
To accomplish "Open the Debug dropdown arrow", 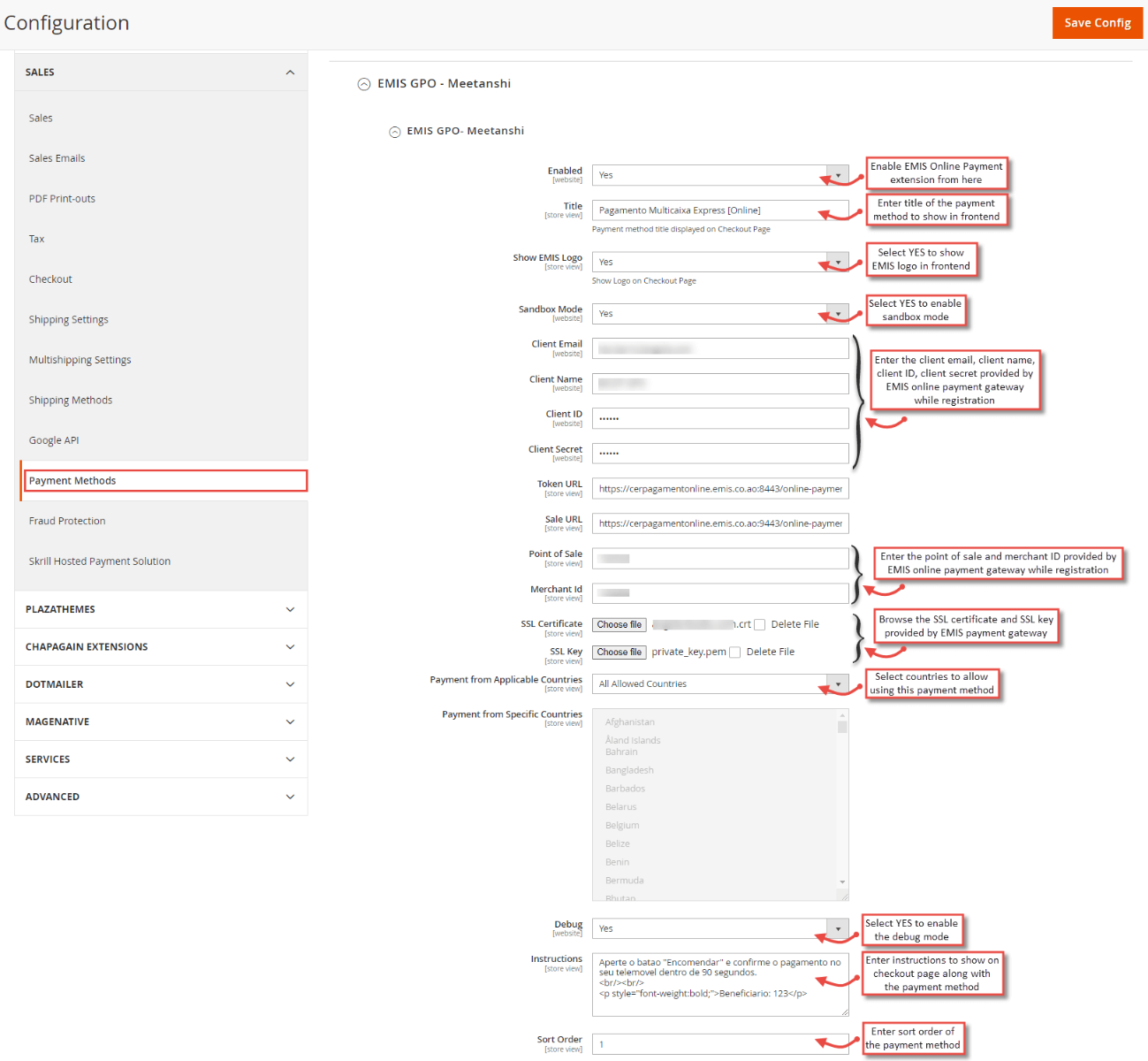I will pyautogui.click(x=836, y=928).
